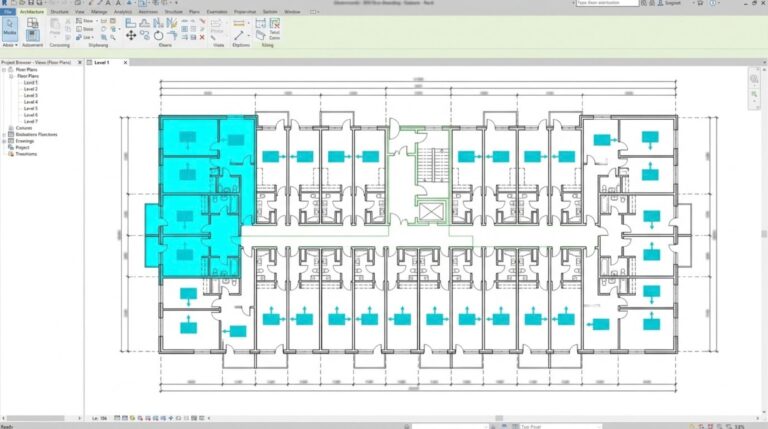Select the Level 1 view tab
The width and height of the screenshot is (768, 429).
[101, 63]
